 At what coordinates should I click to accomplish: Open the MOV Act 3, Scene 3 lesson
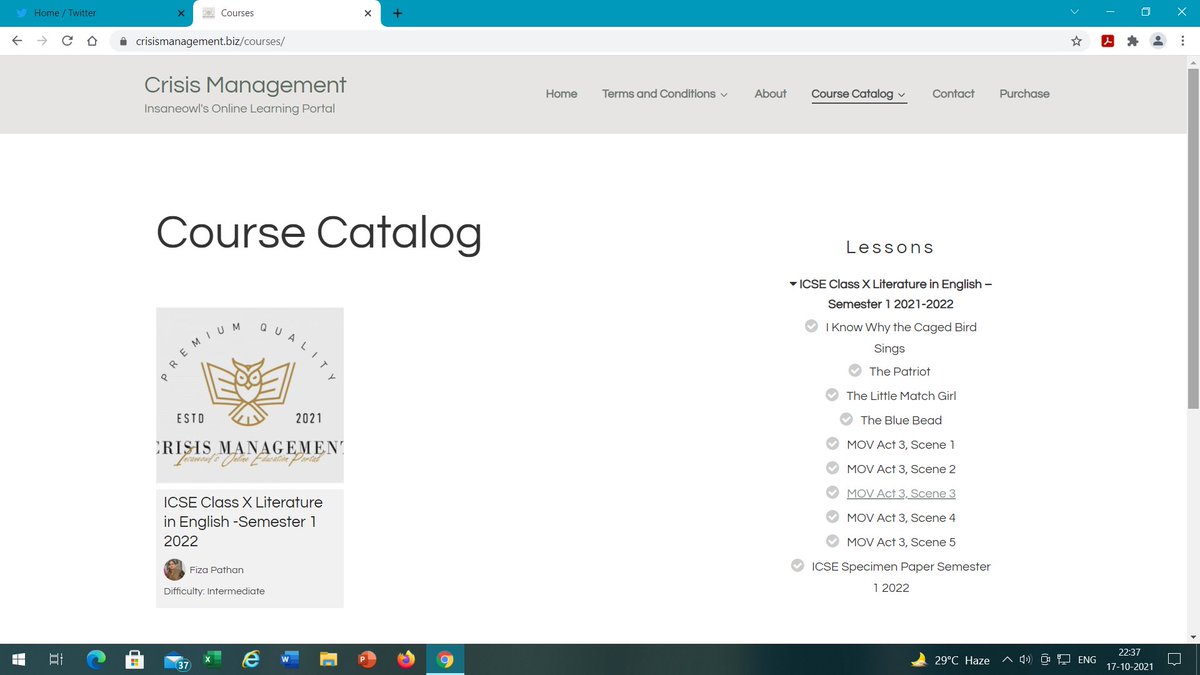(x=901, y=493)
